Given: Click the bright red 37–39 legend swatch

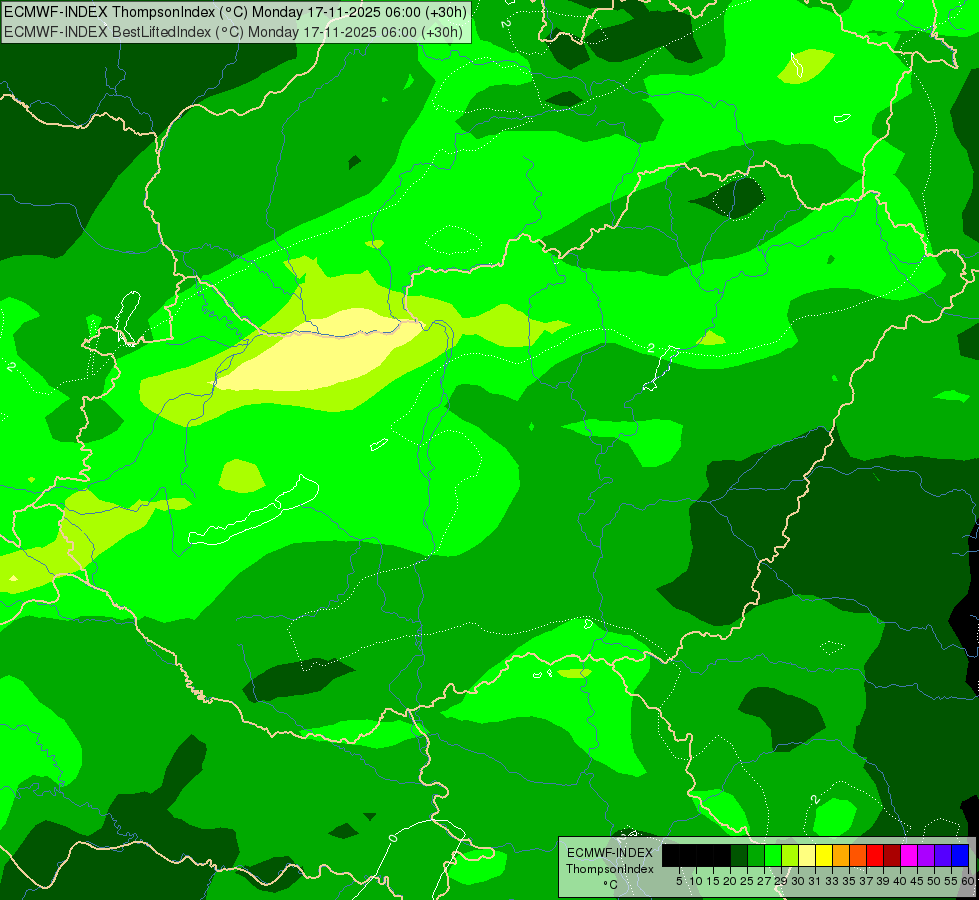Looking at the screenshot, I should coord(874,855).
